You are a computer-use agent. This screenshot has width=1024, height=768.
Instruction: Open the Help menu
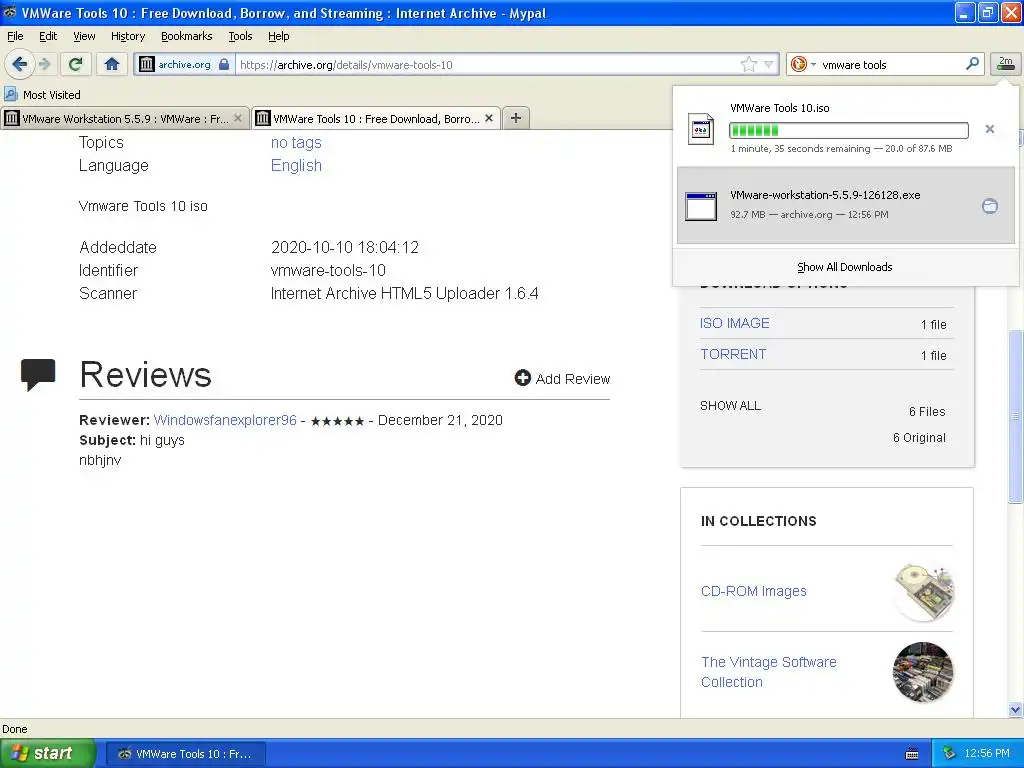pyautogui.click(x=279, y=36)
